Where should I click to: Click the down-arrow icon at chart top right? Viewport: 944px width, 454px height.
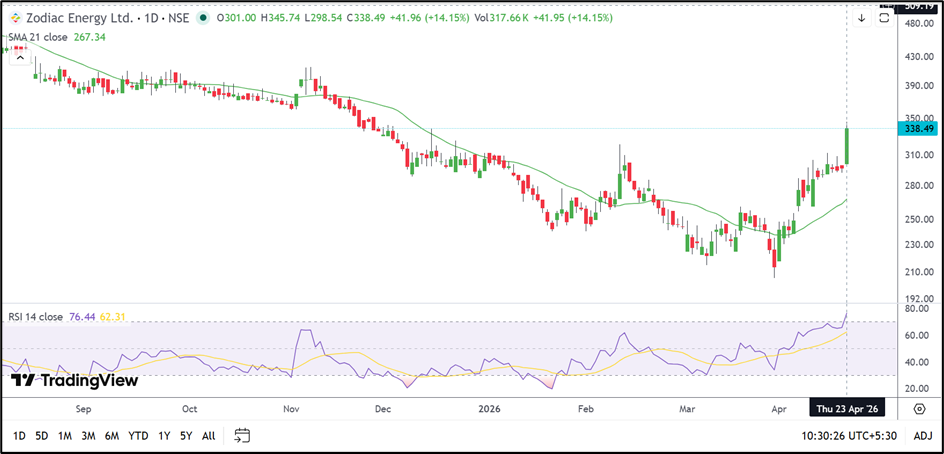tap(862, 18)
